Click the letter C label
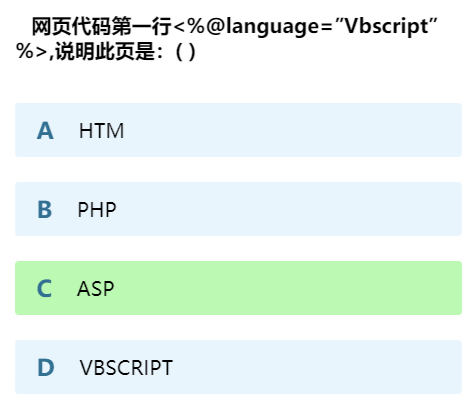This screenshot has width=470, height=403. (x=44, y=289)
